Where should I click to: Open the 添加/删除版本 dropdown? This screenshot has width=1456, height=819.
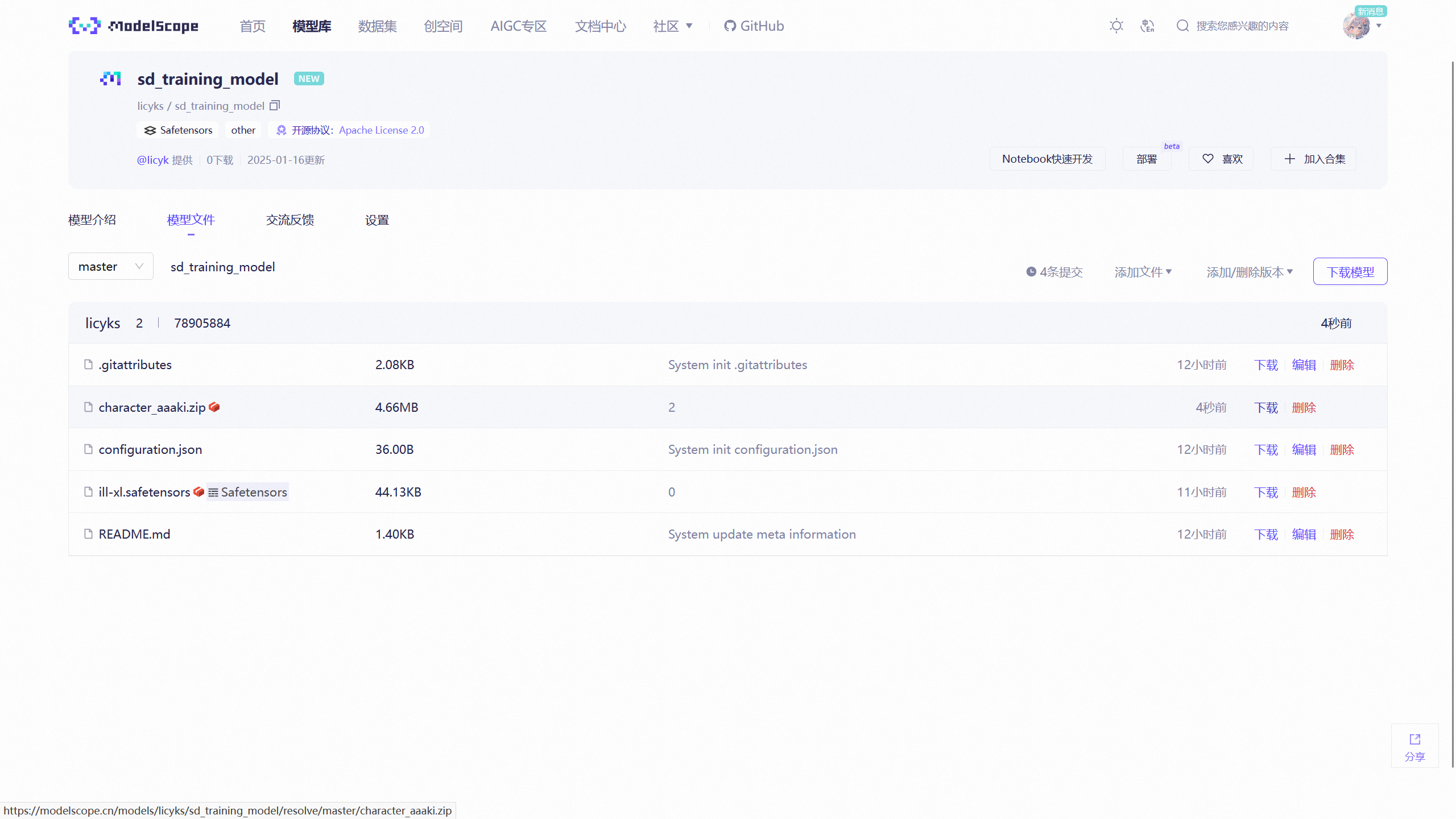[x=1250, y=272]
